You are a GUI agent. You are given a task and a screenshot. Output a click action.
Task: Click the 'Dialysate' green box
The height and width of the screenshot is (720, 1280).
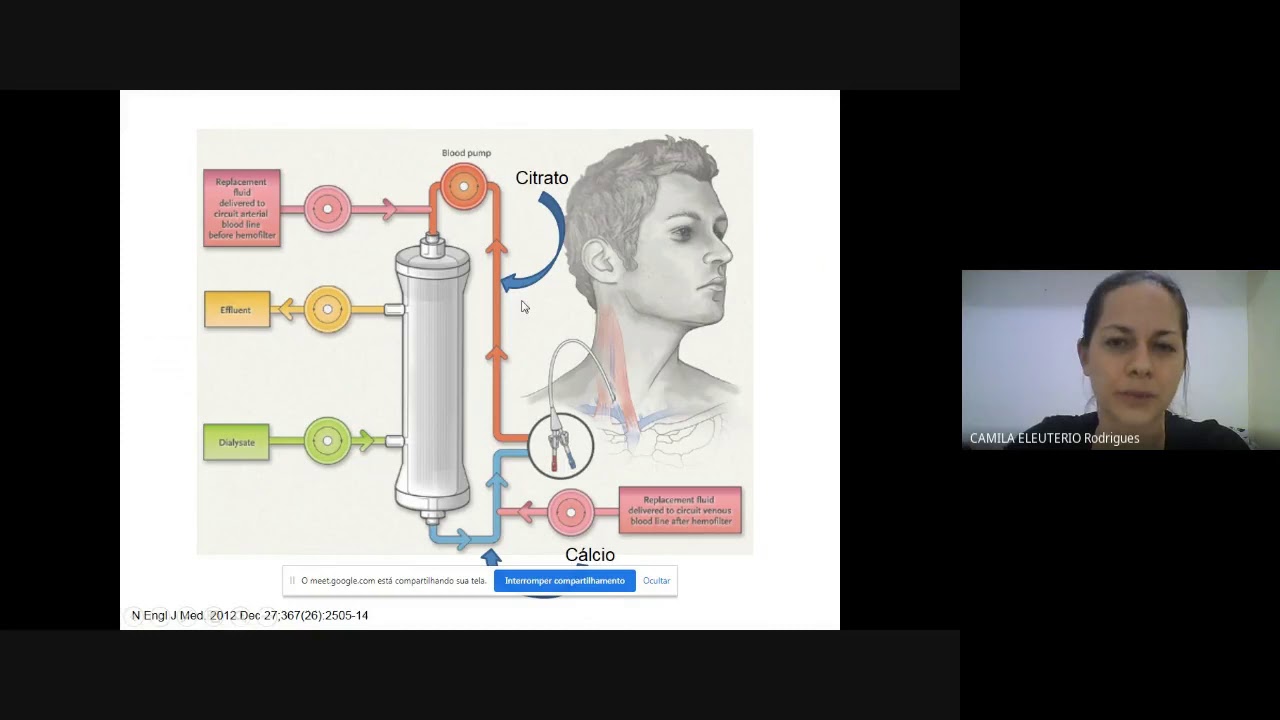point(236,442)
